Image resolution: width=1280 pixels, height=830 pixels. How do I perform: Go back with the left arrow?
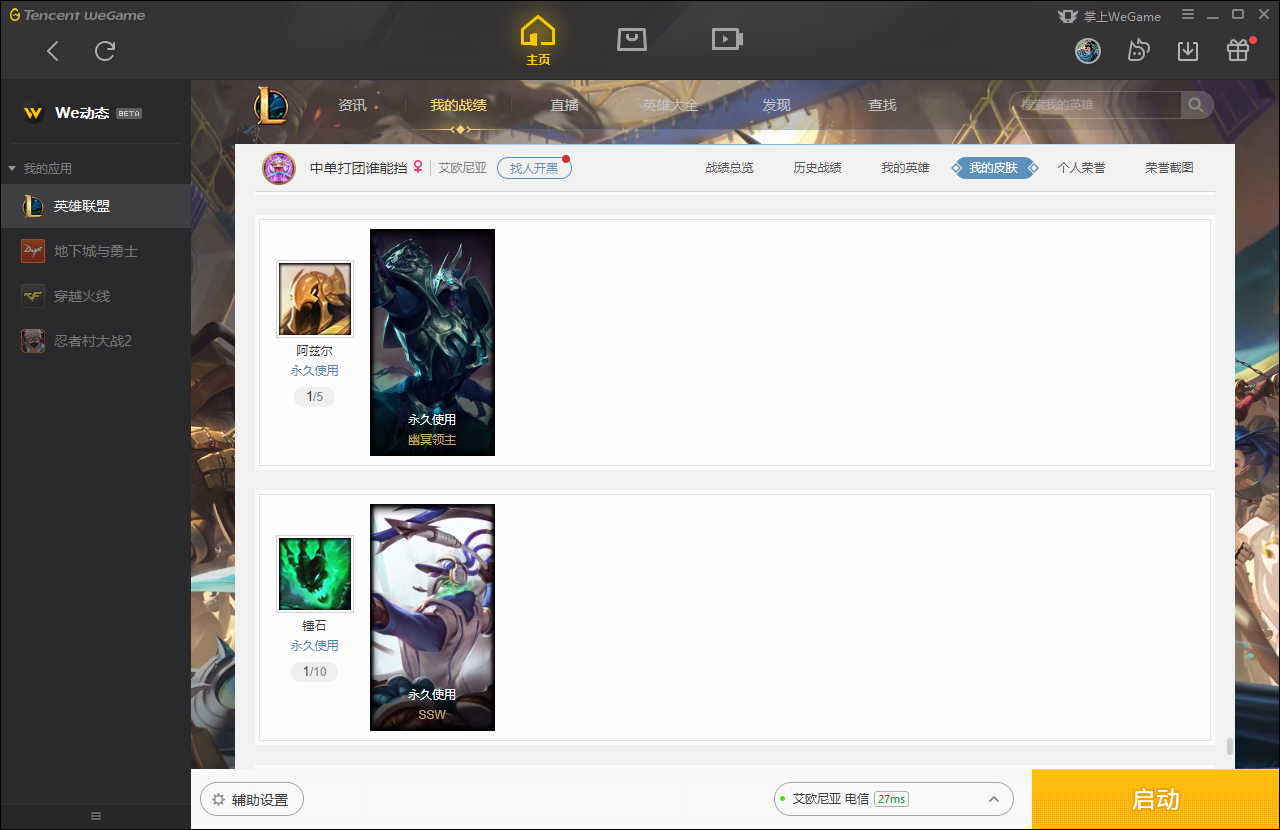(53, 51)
